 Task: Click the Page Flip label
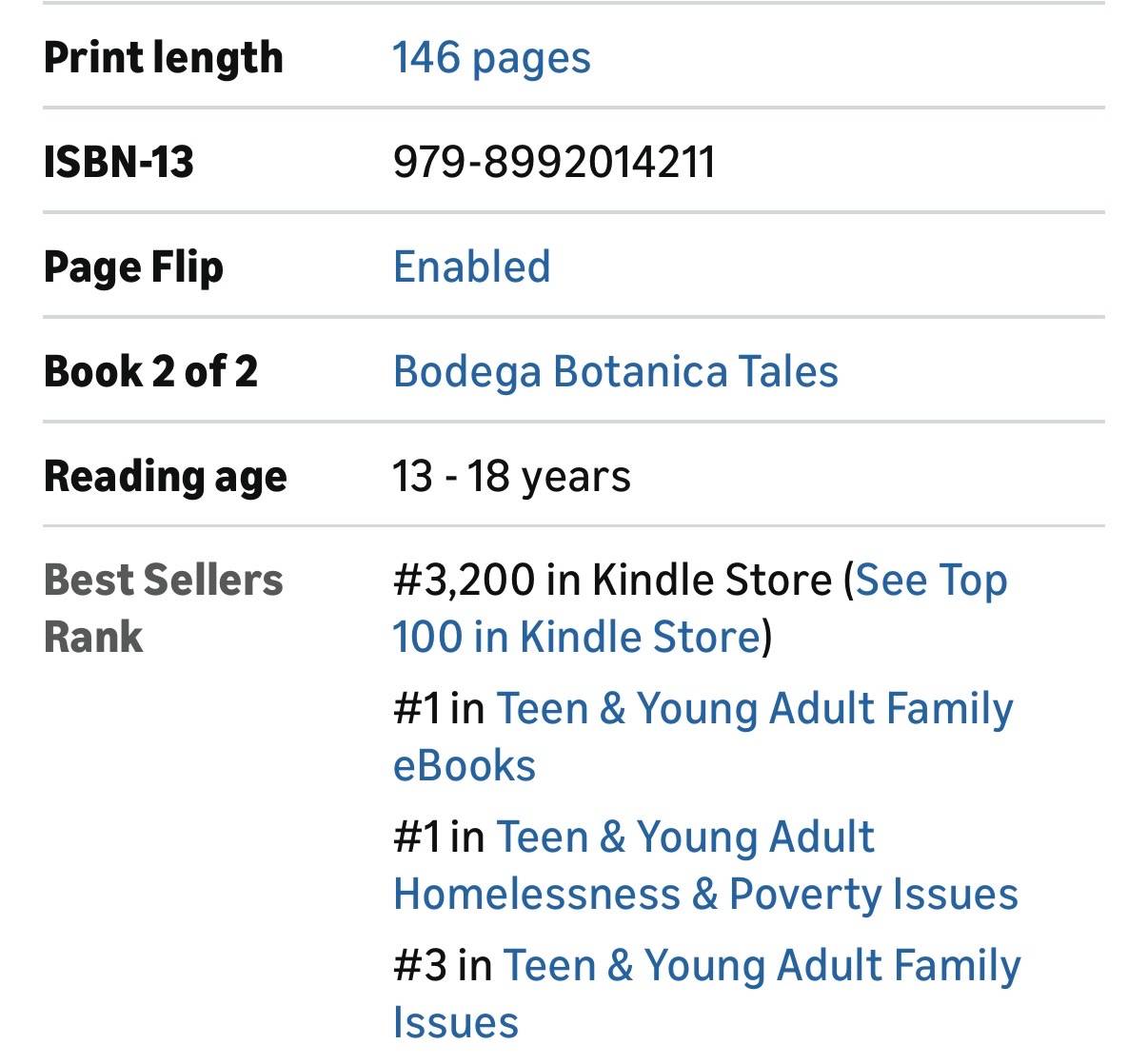(133, 266)
